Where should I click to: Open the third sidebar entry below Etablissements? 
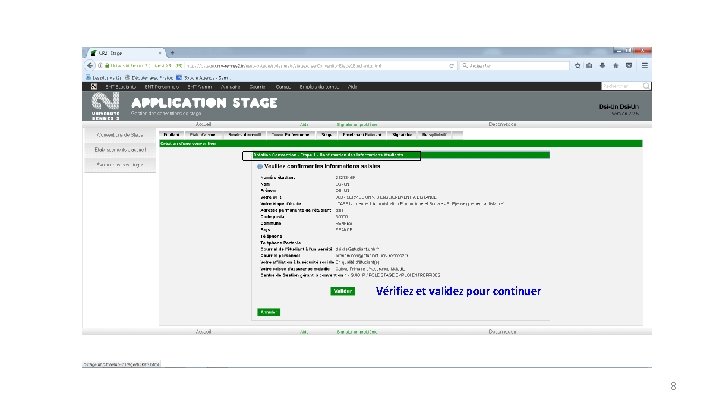120,164
